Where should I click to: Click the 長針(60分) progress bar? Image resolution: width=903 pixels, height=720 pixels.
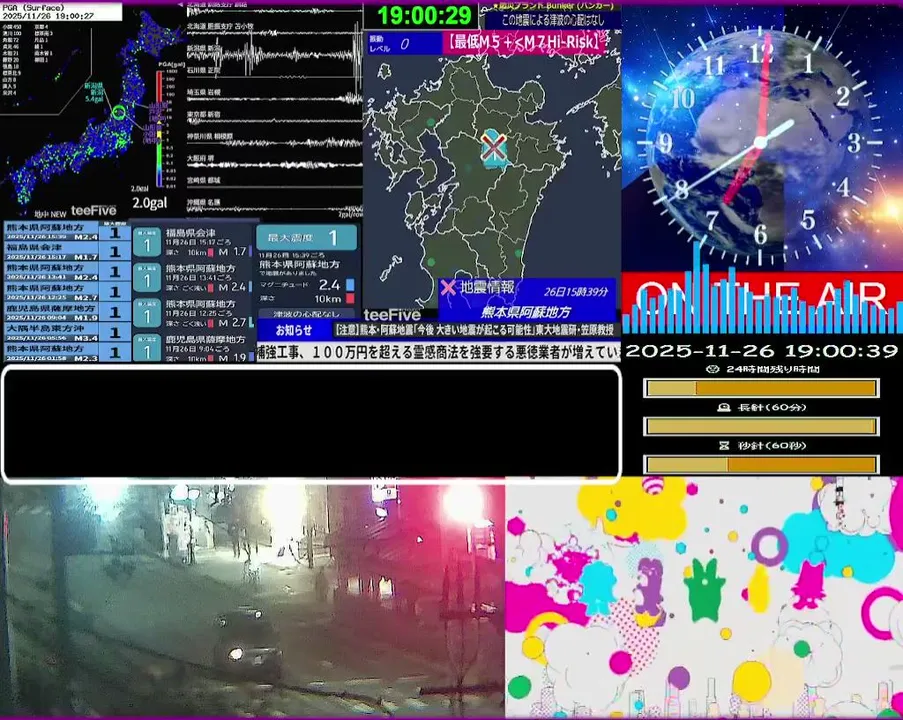(761, 426)
